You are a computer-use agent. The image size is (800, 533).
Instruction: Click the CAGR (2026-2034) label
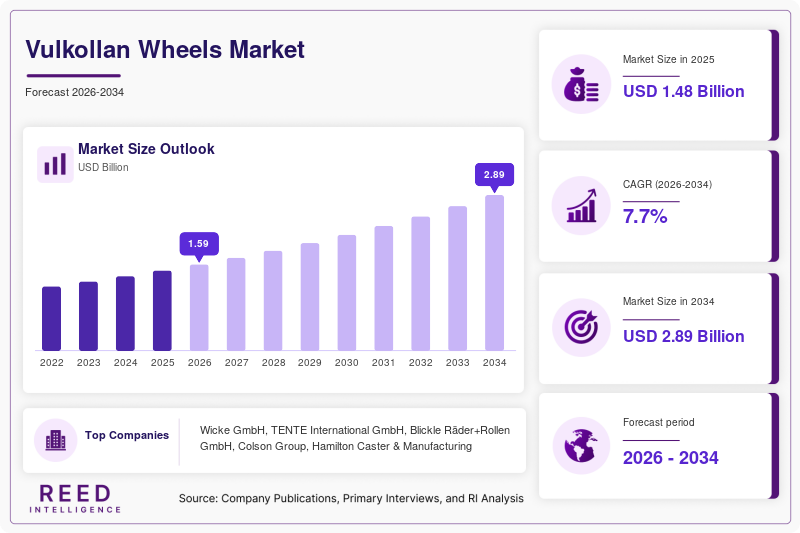(667, 184)
